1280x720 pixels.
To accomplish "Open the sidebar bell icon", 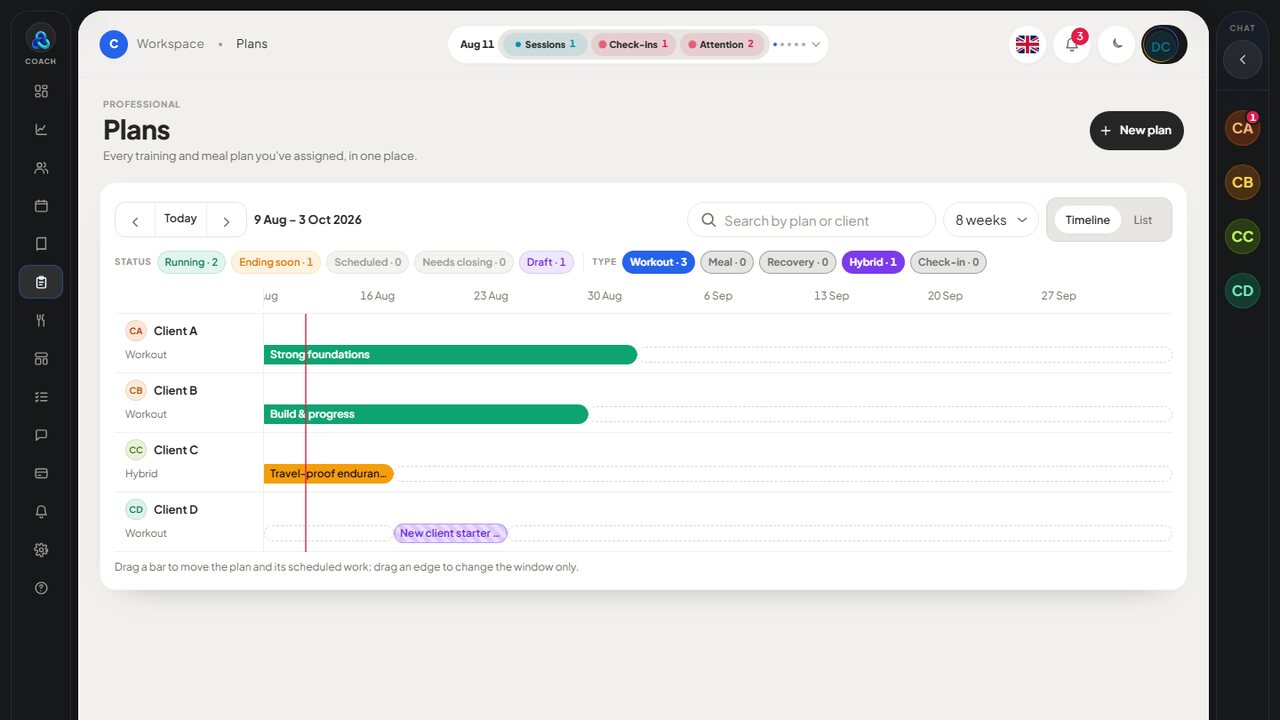I will pyautogui.click(x=41, y=511).
